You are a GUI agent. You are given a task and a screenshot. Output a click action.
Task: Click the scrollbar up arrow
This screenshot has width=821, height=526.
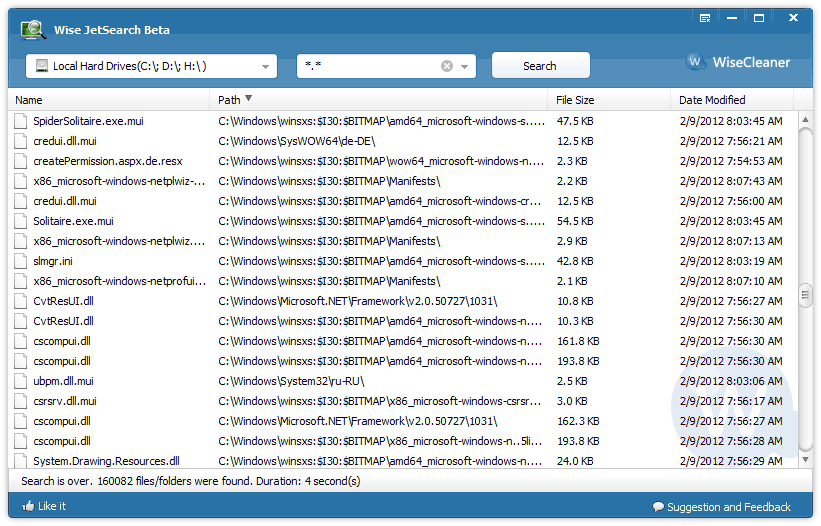(x=805, y=120)
